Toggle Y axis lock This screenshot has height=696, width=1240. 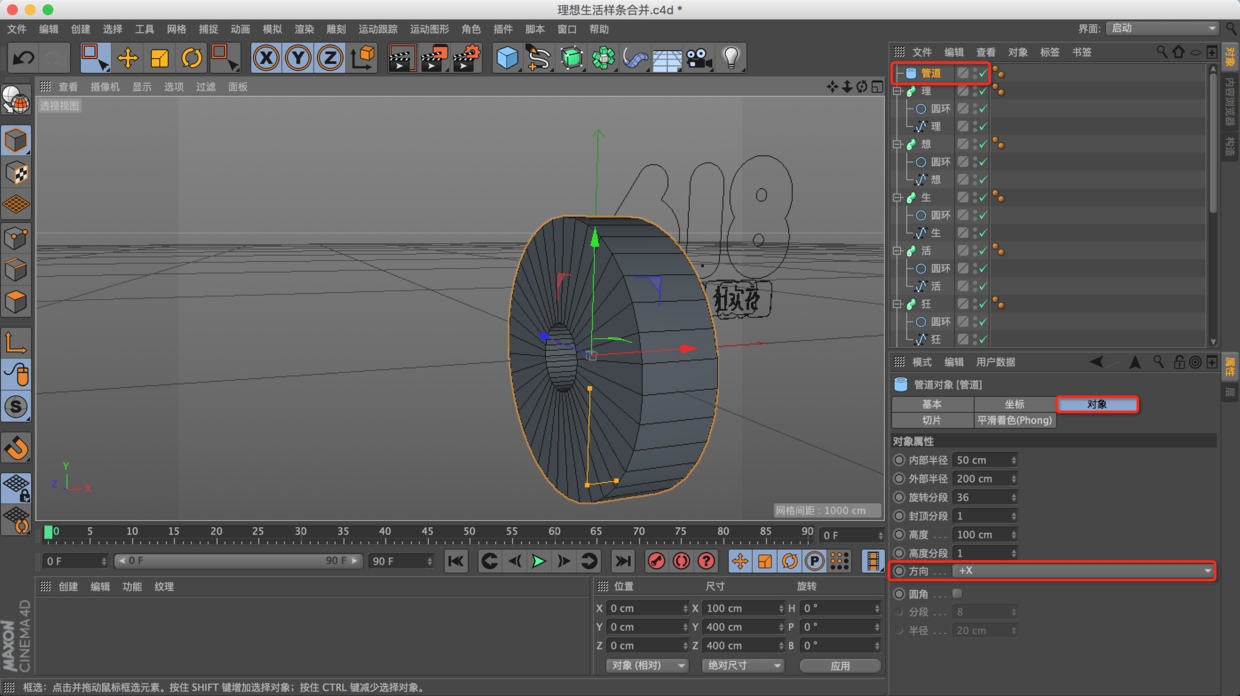click(x=298, y=58)
